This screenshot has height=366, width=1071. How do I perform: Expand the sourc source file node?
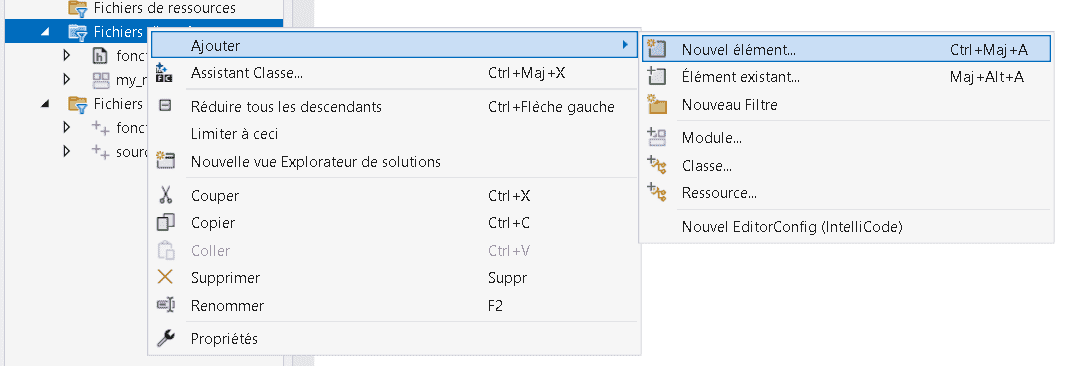click(66, 152)
